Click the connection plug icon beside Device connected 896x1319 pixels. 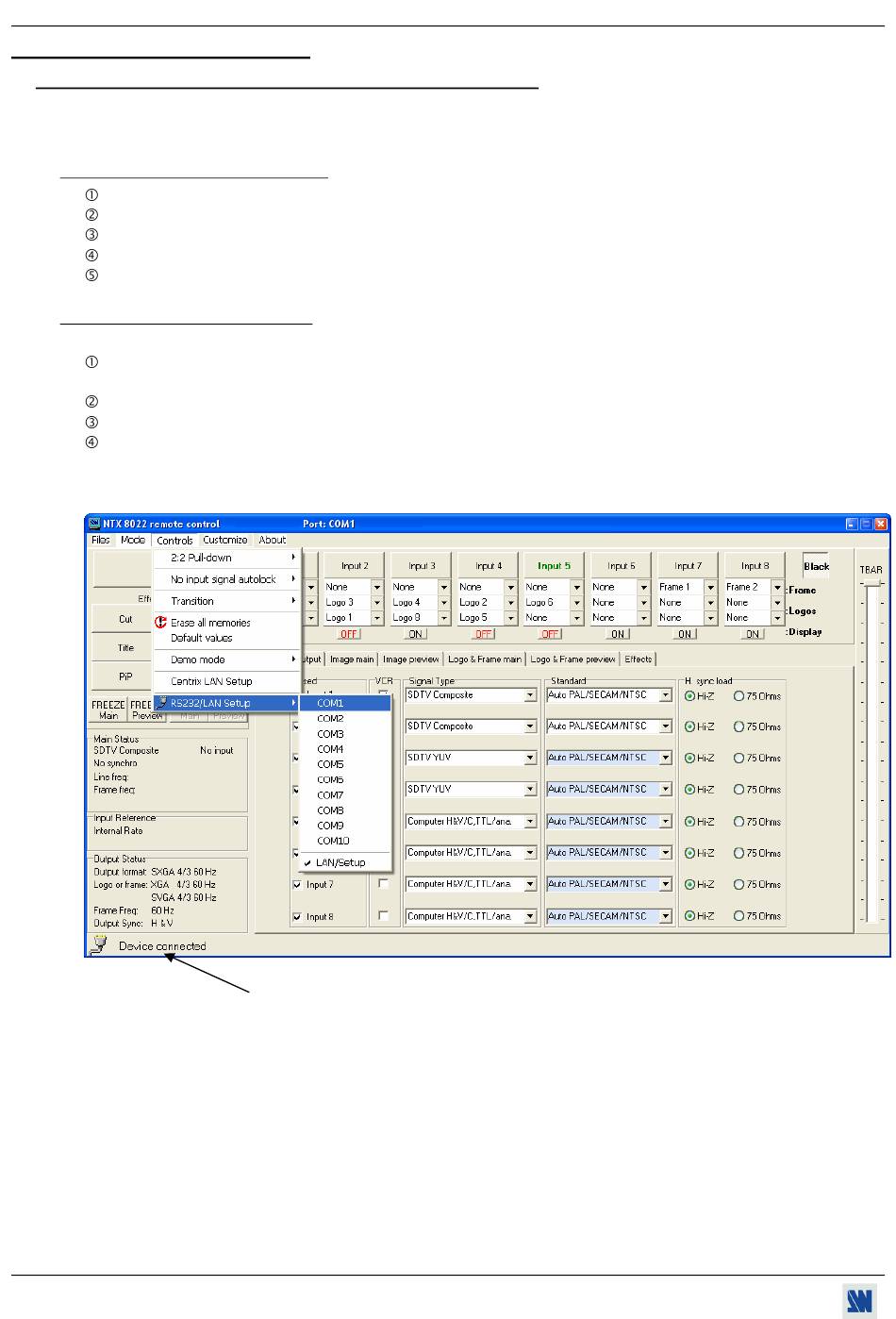point(98,944)
